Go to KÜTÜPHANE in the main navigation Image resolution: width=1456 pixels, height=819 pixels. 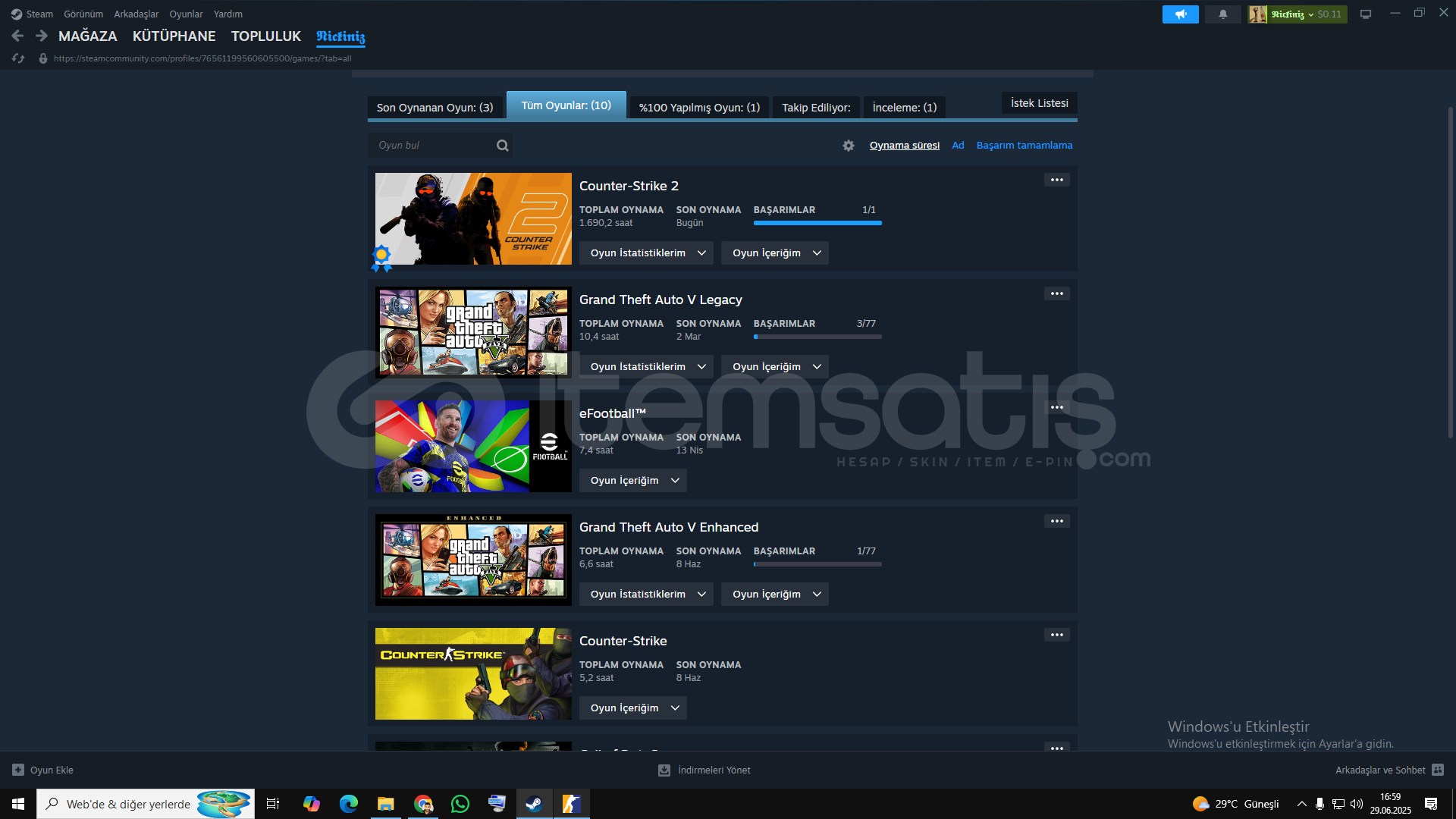point(174,36)
